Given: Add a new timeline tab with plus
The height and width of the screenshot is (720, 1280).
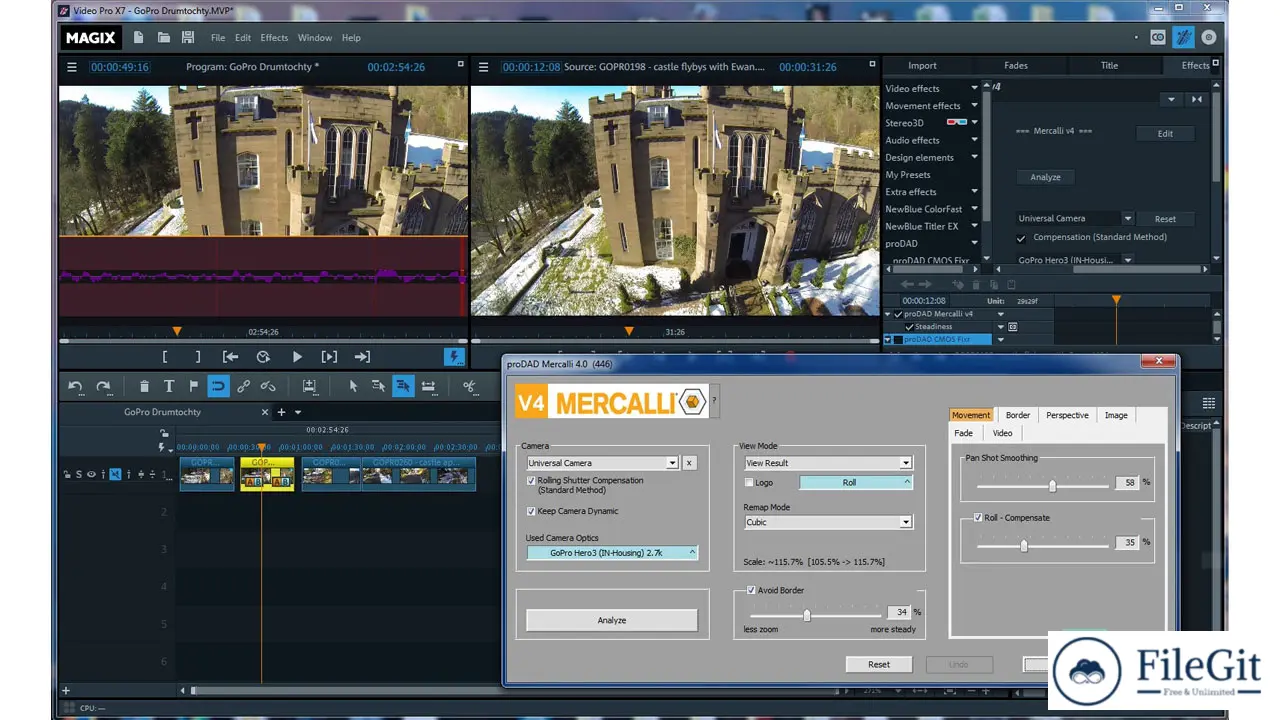Looking at the screenshot, I should click(x=281, y=412).
